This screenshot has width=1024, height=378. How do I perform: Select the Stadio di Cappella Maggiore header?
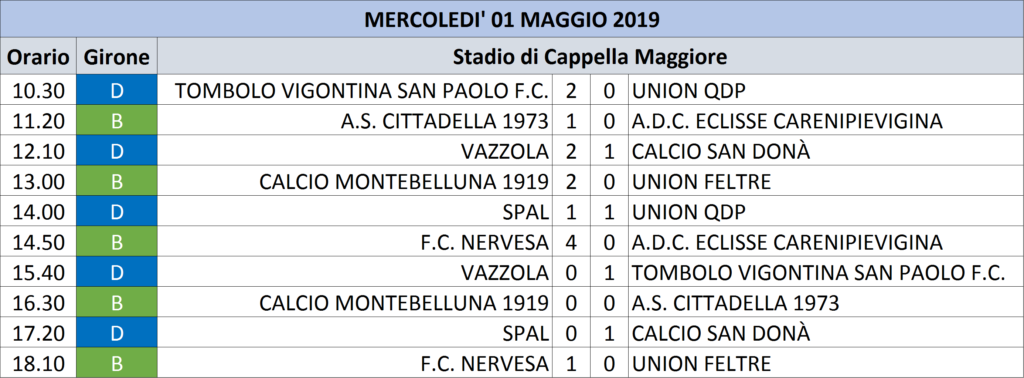590,57
